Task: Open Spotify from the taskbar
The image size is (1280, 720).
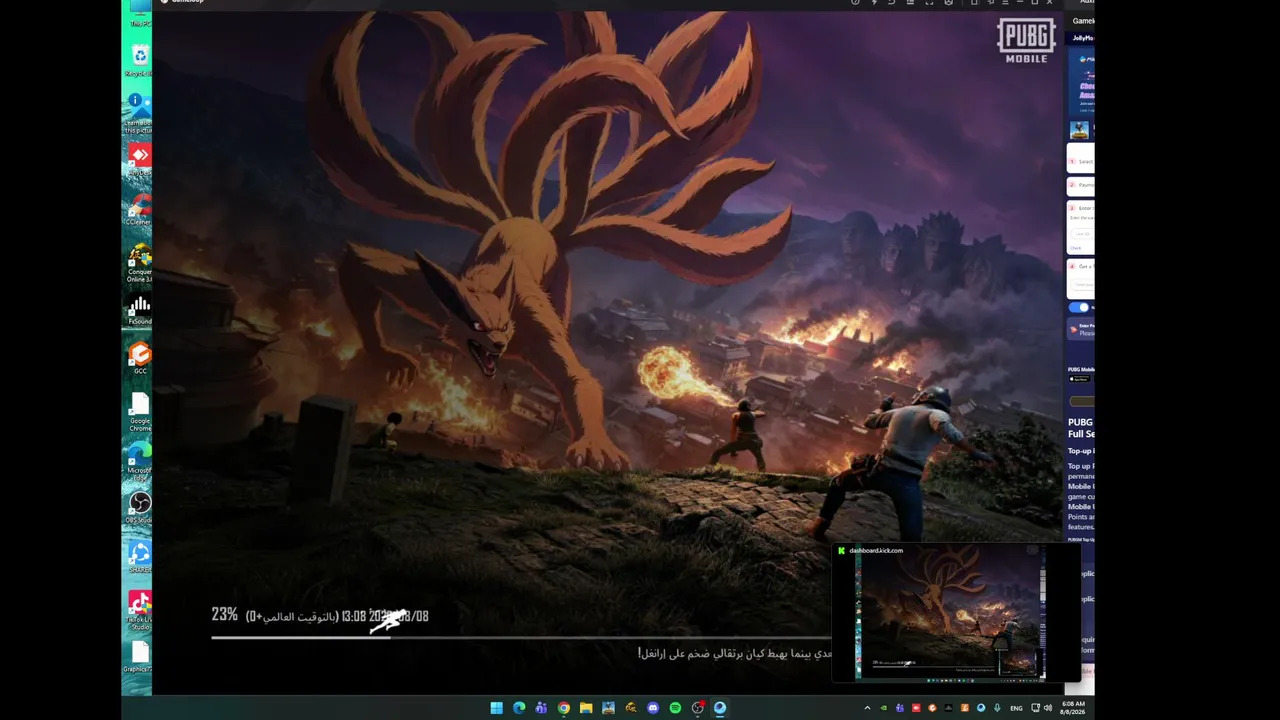Action: point(675,708)
